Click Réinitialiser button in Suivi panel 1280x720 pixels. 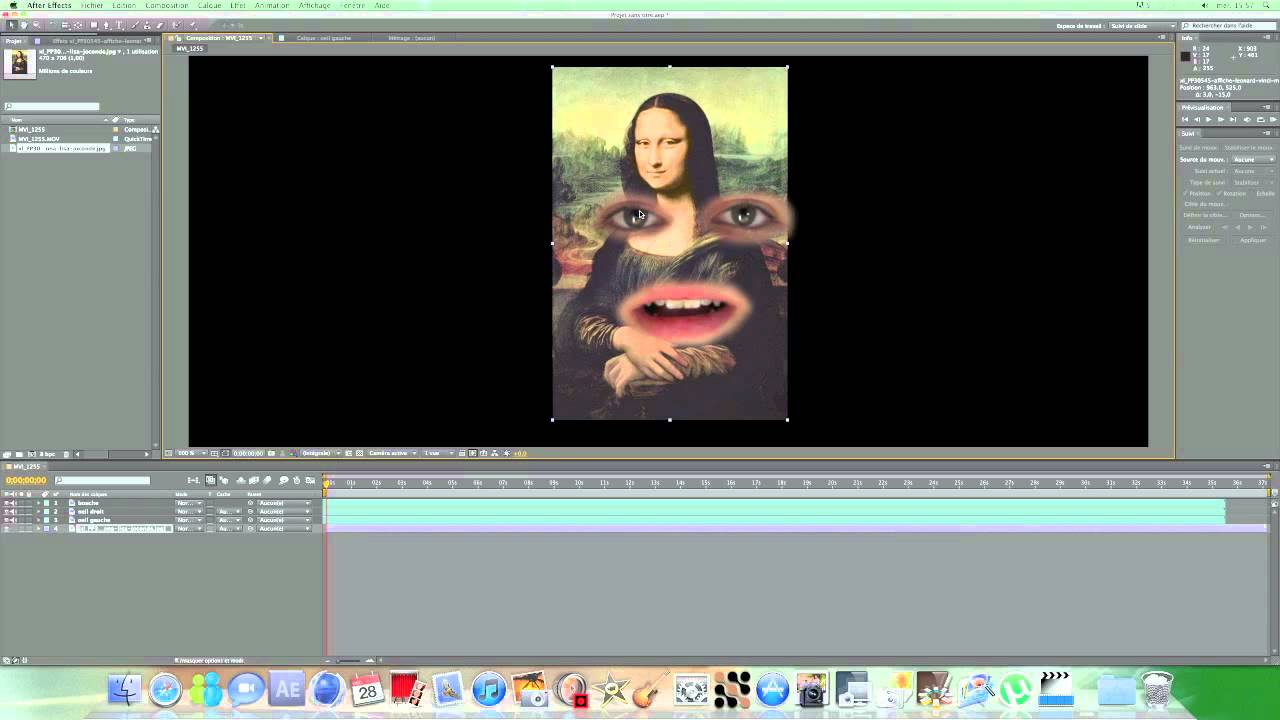[x=1204, y=240]
